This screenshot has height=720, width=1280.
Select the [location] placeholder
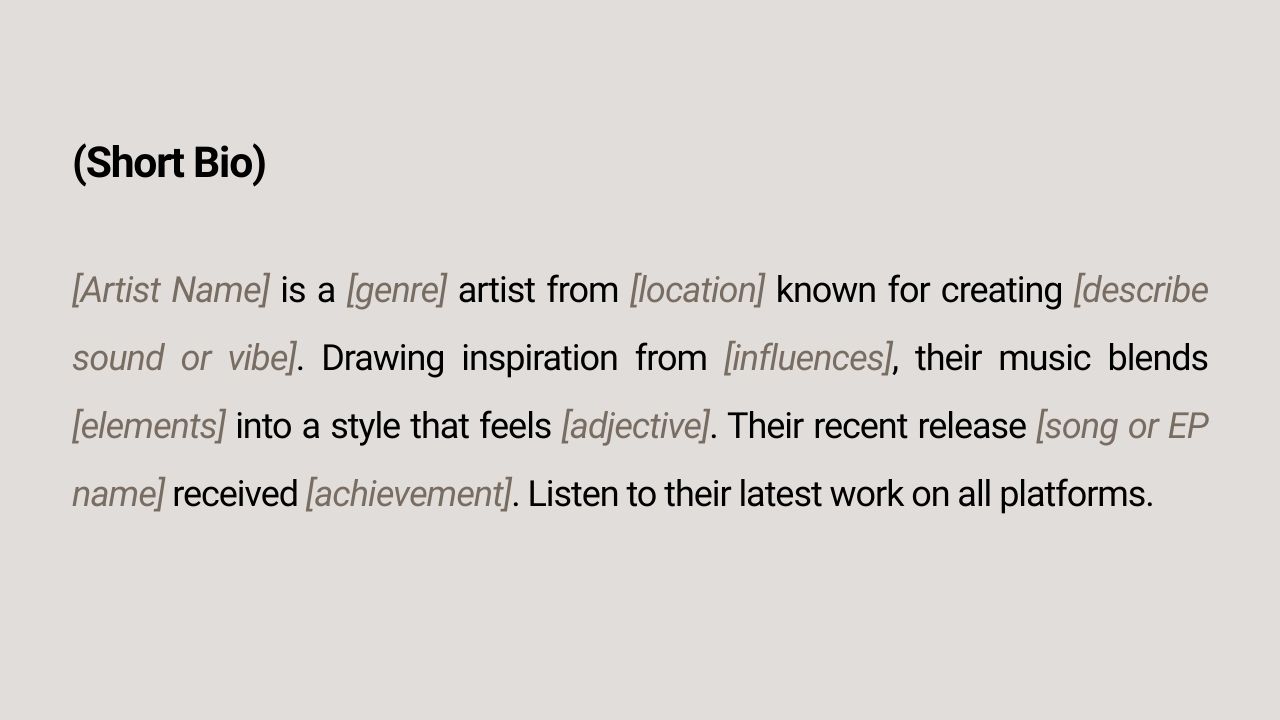tap(697, 290)
